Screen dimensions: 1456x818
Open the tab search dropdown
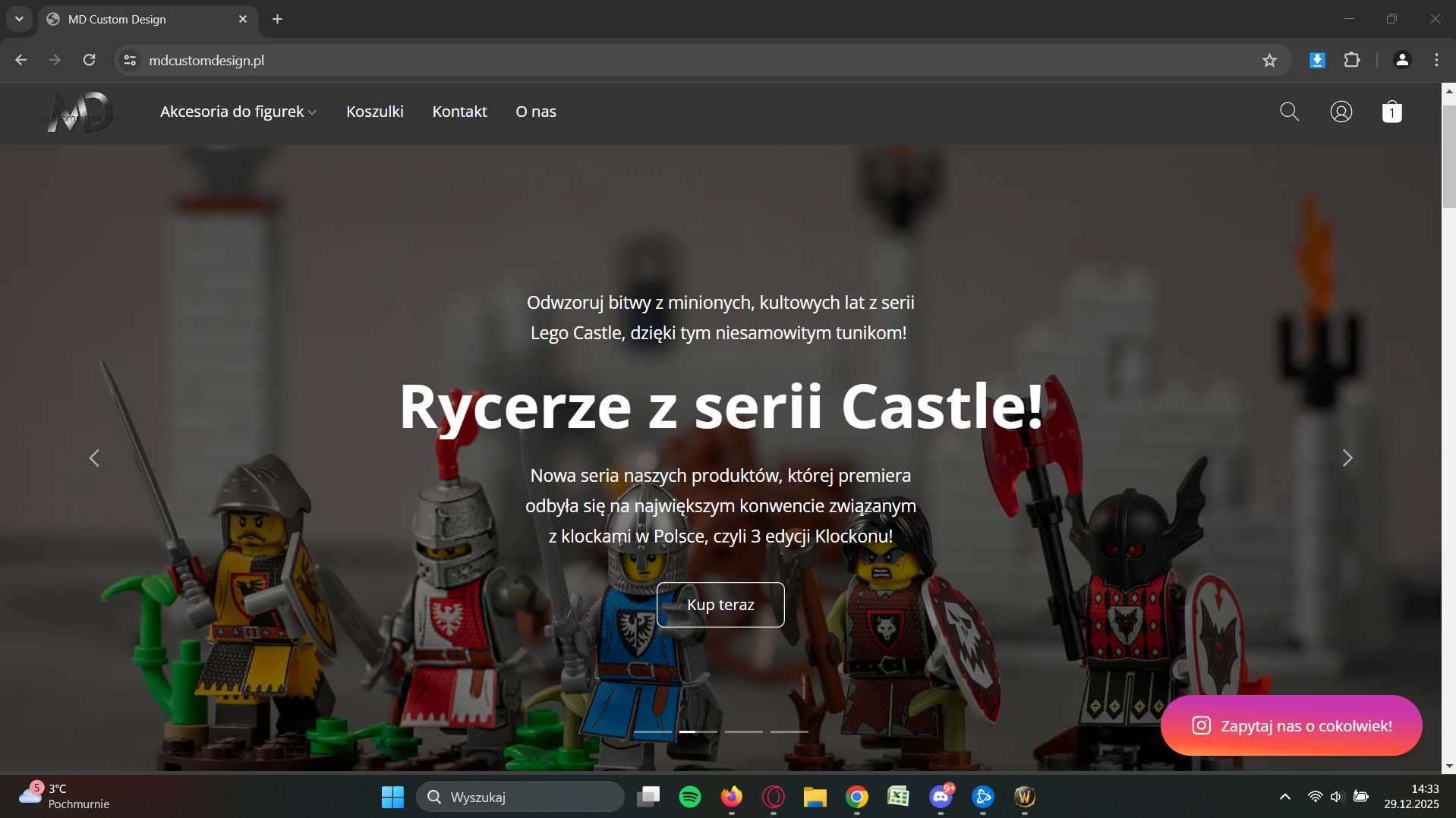pyautogui.click(x=19, y=19)
